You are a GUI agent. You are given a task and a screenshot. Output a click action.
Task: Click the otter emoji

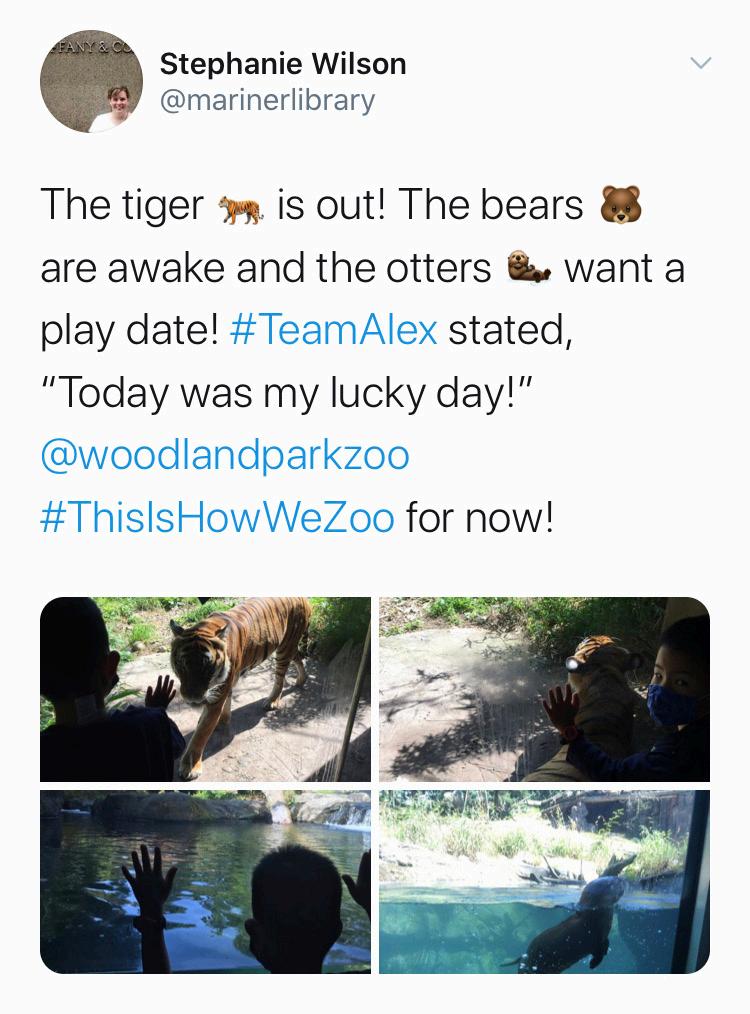tap(528, 266)
